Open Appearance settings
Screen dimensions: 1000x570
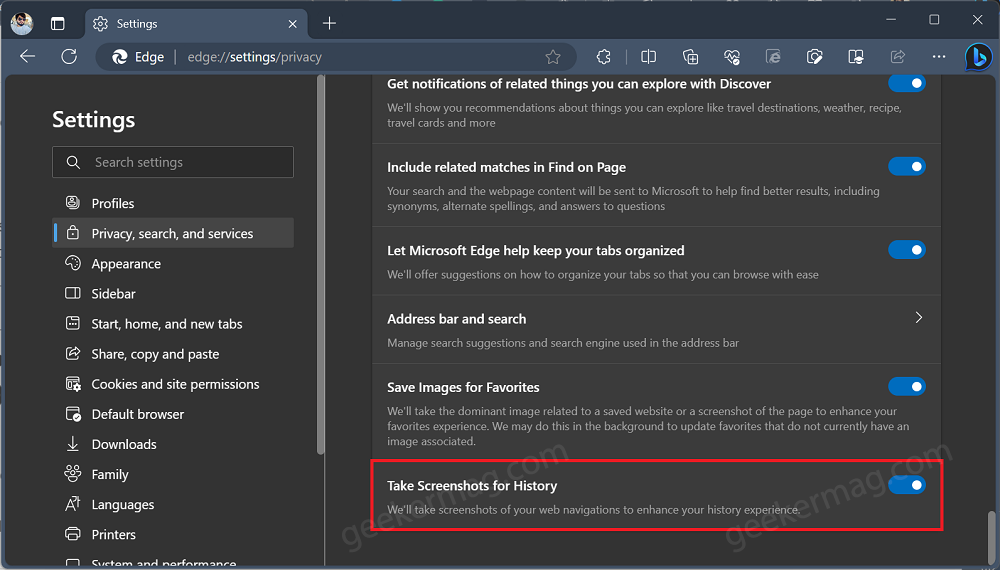click(x=173, y=263)
